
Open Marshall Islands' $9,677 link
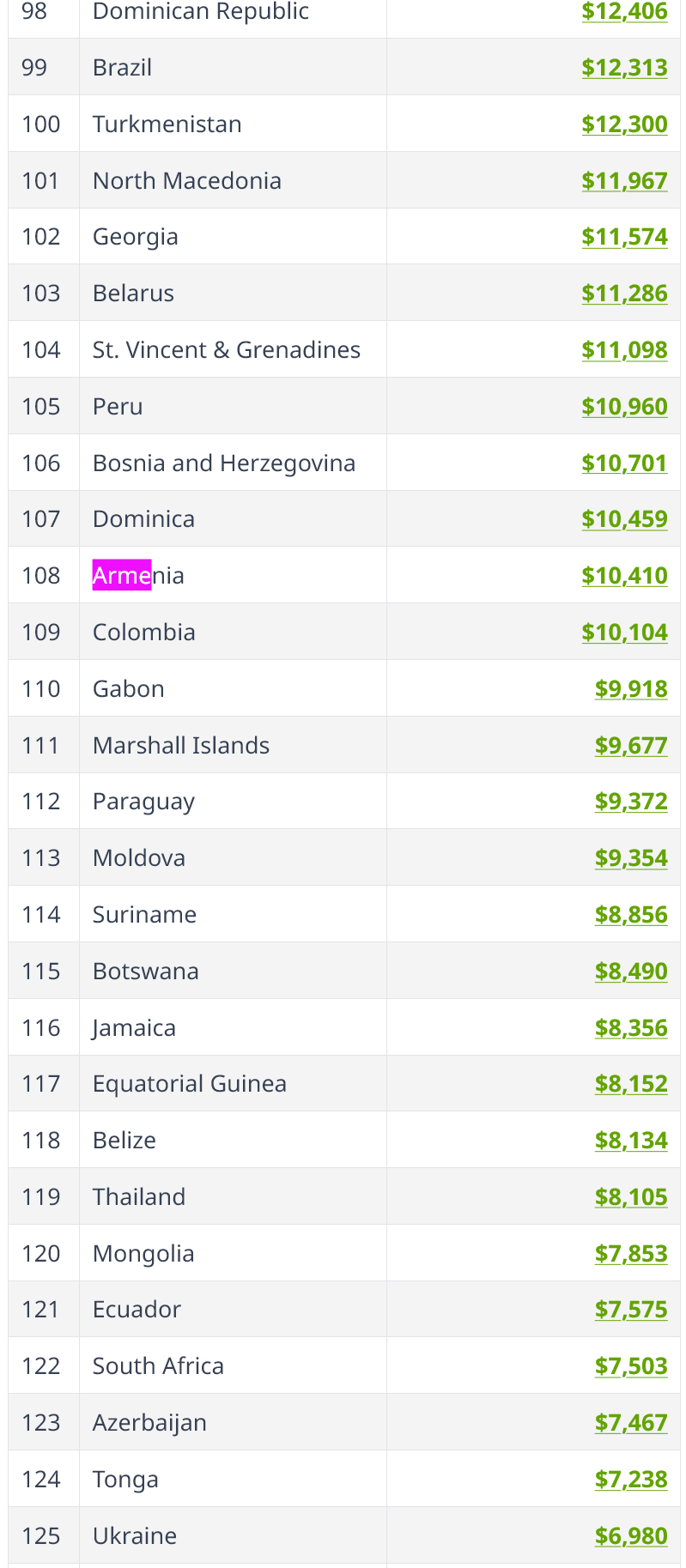click(x=631, y=746)
